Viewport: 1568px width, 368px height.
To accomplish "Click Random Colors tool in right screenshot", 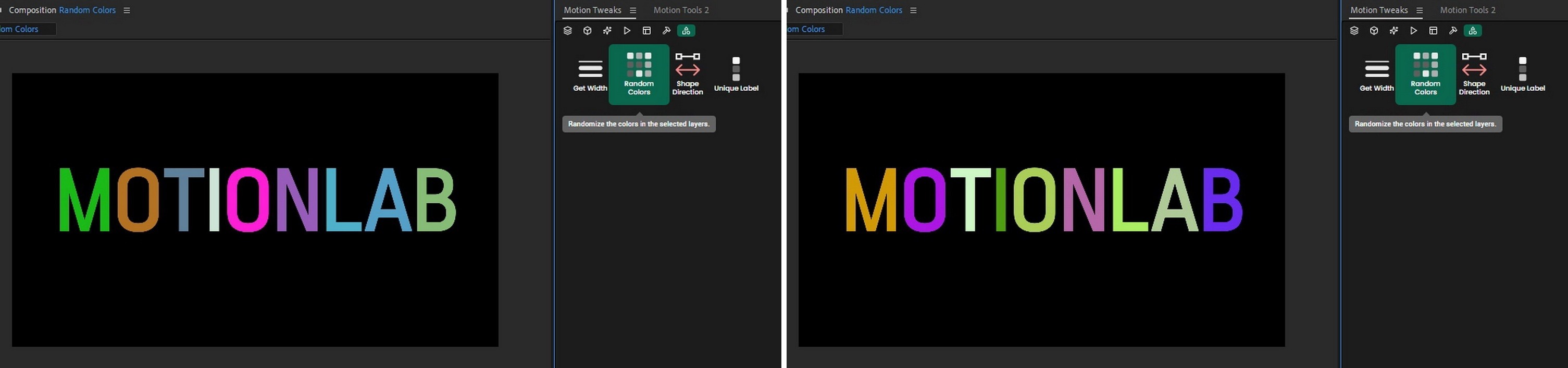I will tap(1426, 75).
